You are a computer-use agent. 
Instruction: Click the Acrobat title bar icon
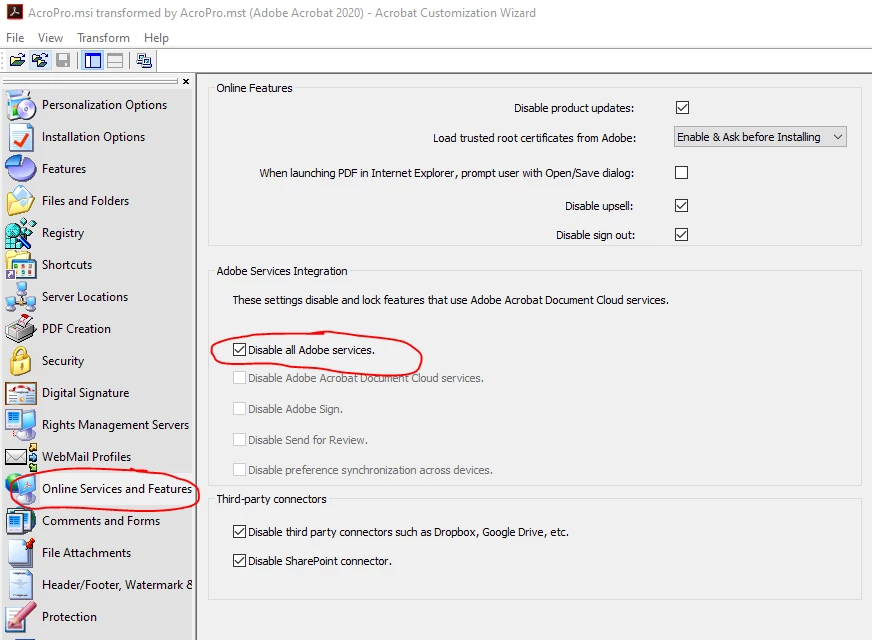click(14, 12)
